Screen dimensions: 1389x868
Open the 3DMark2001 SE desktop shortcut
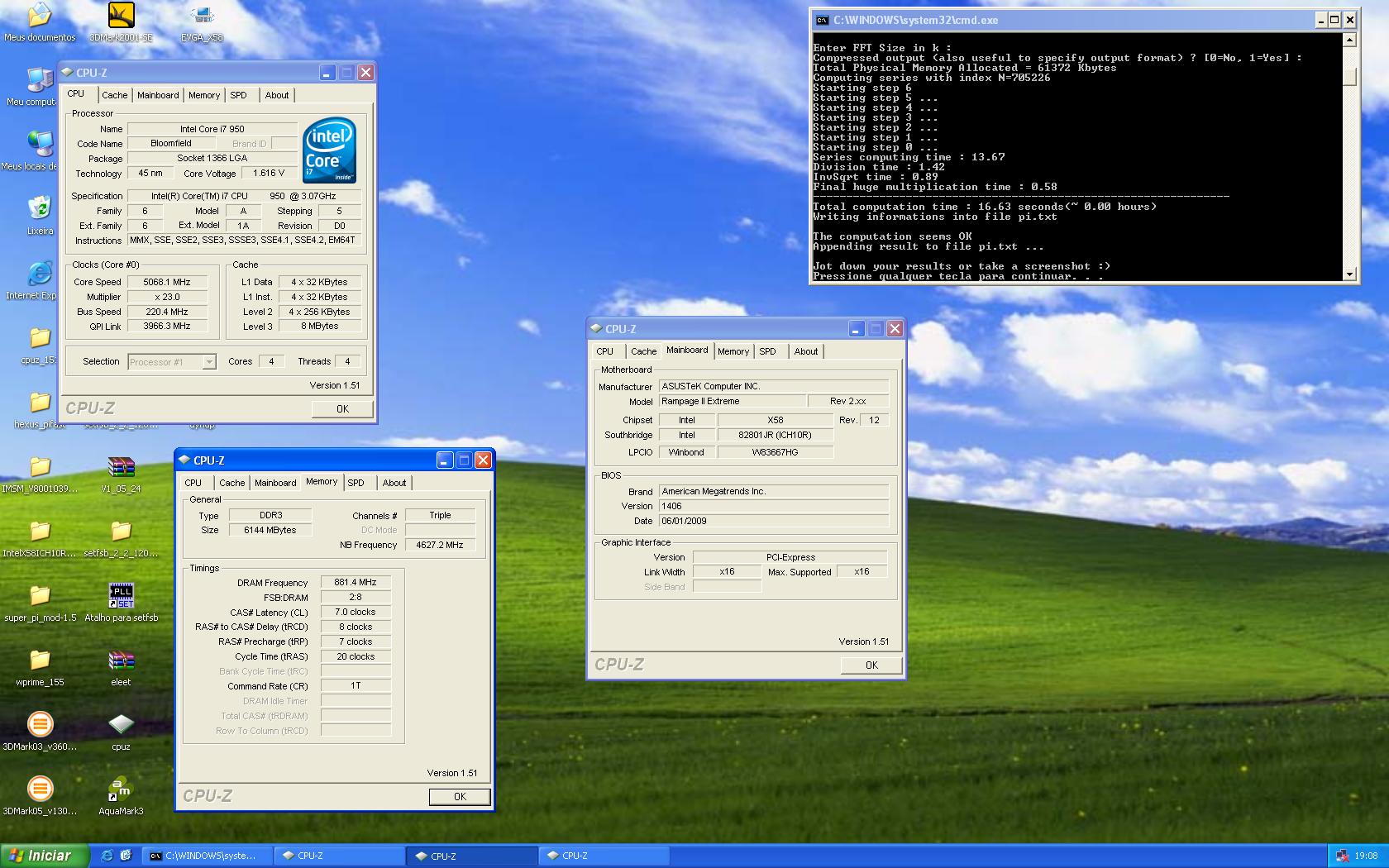(x=121, y=22)
